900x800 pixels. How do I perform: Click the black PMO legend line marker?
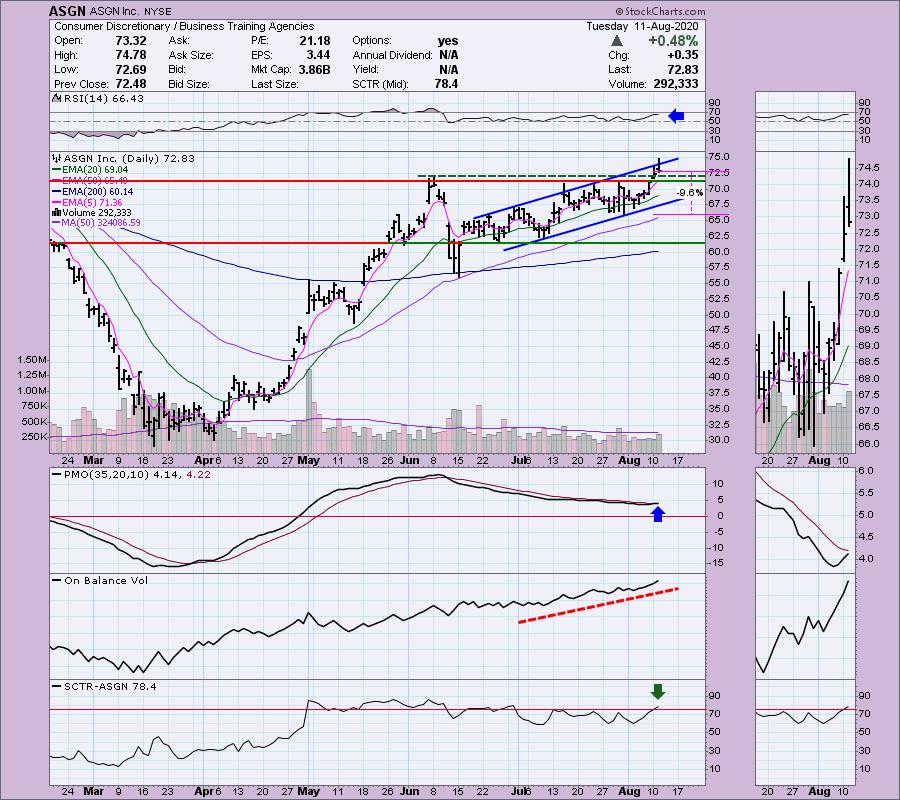[57, 475]
